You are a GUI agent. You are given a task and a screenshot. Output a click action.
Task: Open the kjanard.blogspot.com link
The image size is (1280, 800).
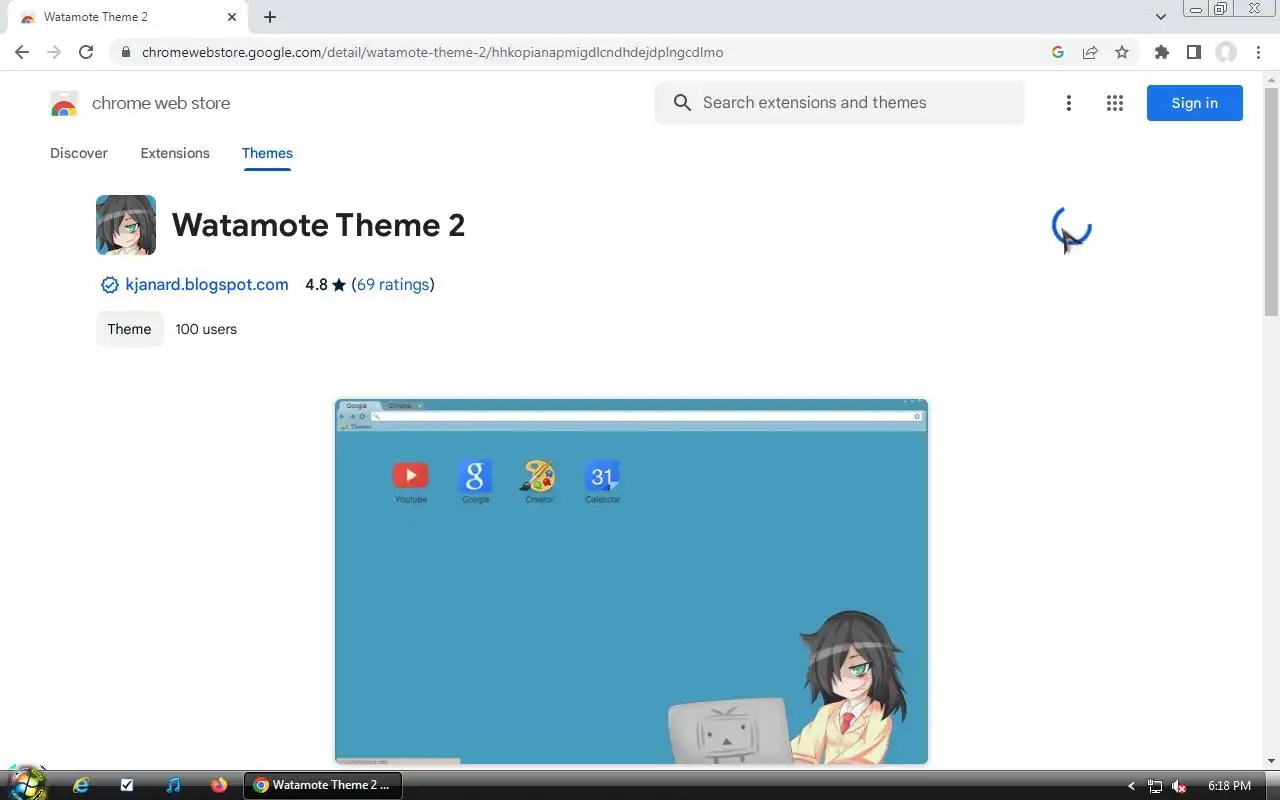click(x=207, y=284)
